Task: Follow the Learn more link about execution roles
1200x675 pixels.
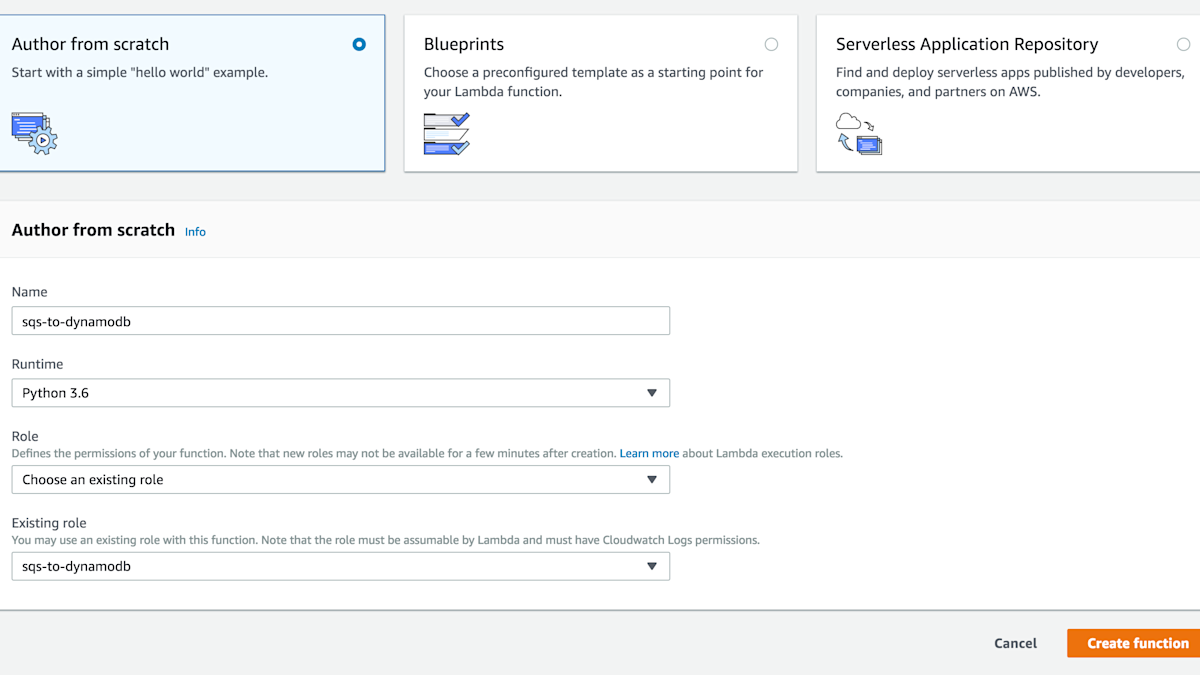Action: point(649,453)
